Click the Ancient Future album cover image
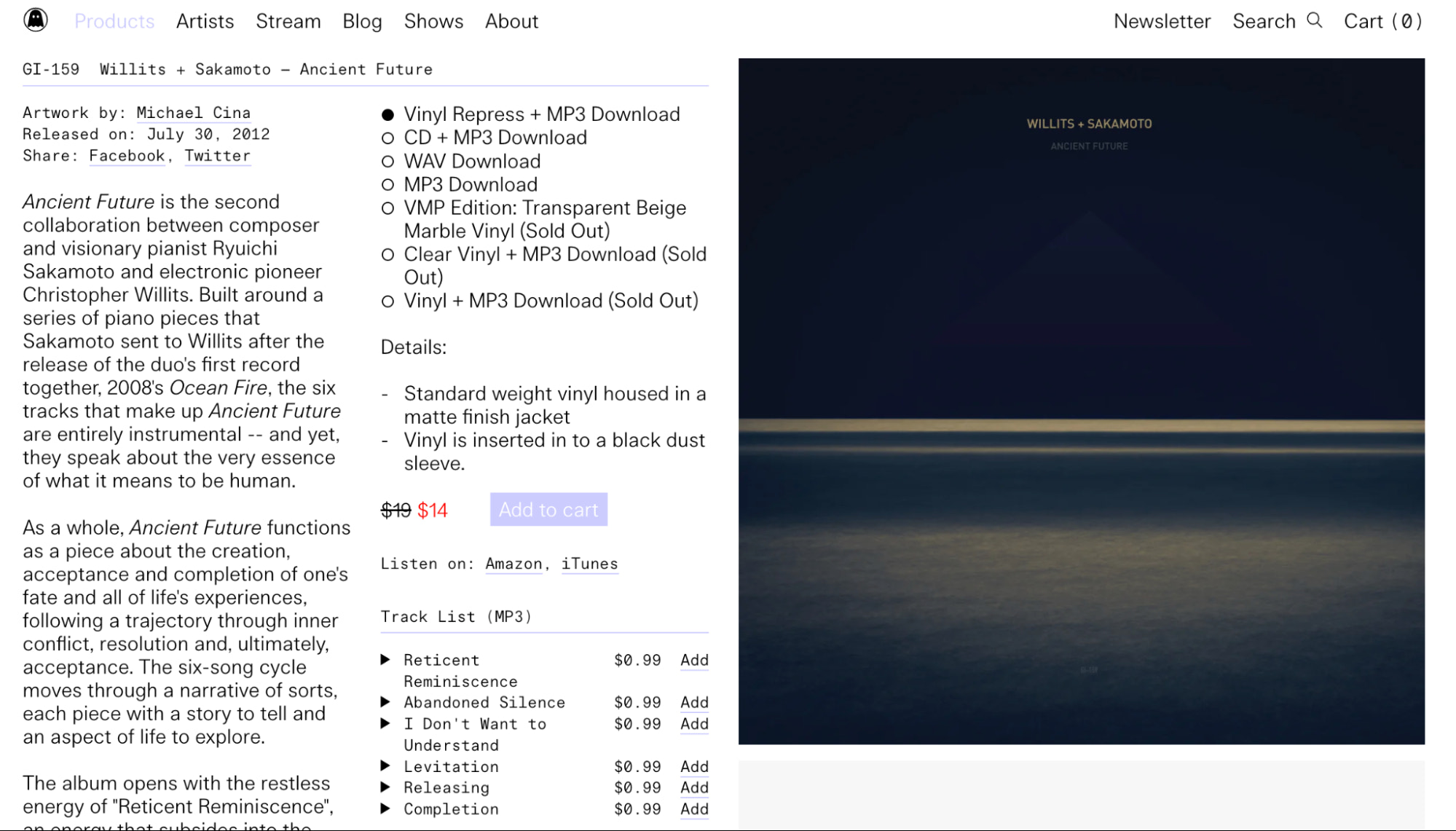 click(1081, 401)
